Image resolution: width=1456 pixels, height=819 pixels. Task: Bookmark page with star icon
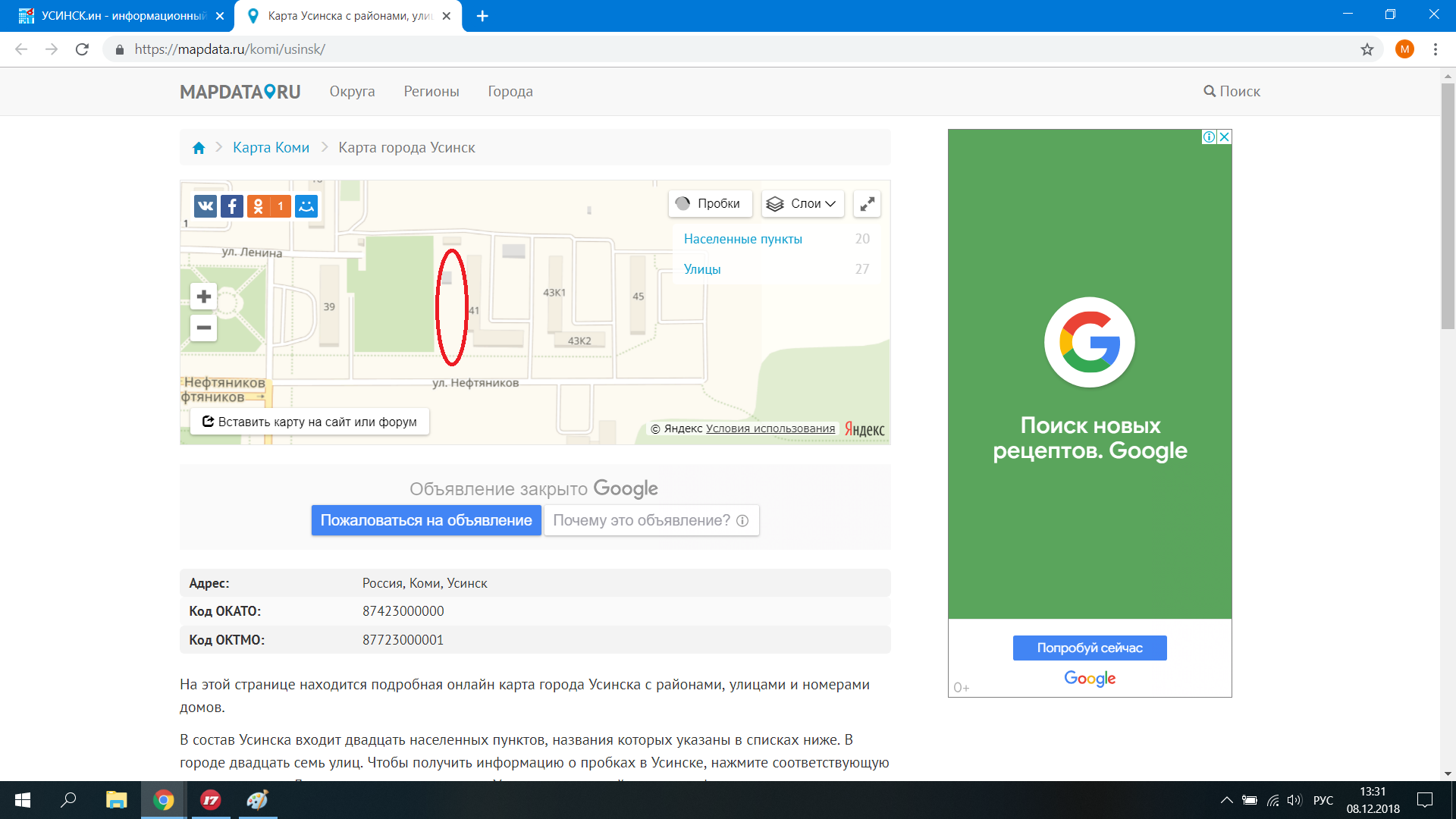[x=1367, y=49]
